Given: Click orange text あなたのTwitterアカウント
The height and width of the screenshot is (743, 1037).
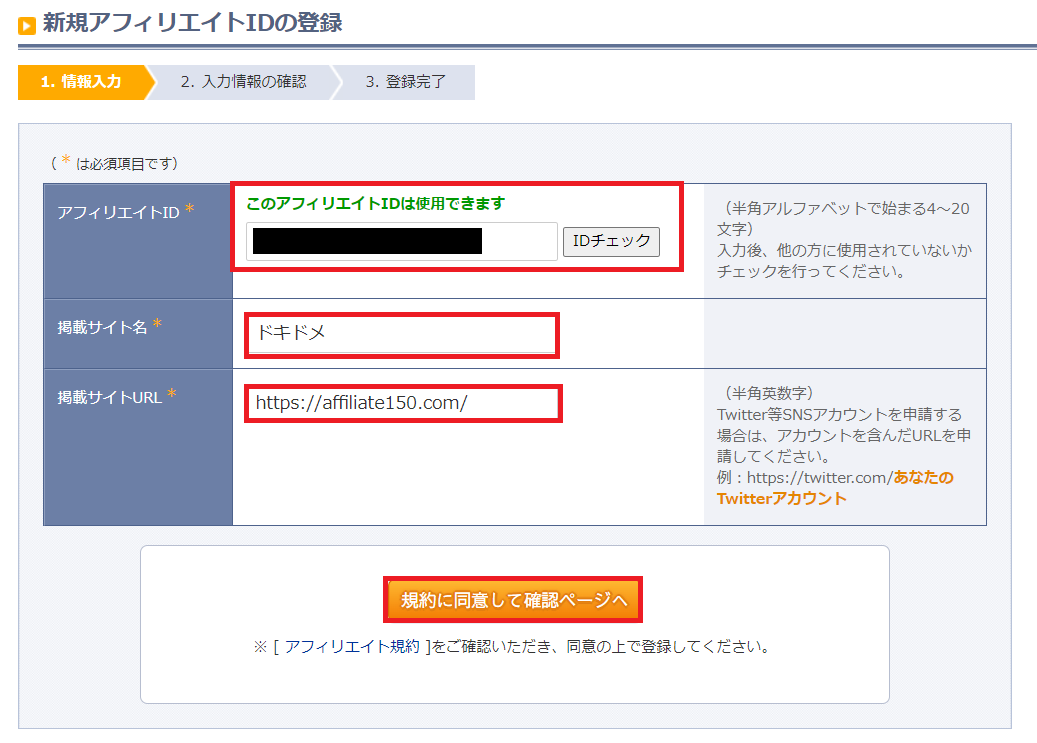Looking at the screenshot, I should 835,488.
